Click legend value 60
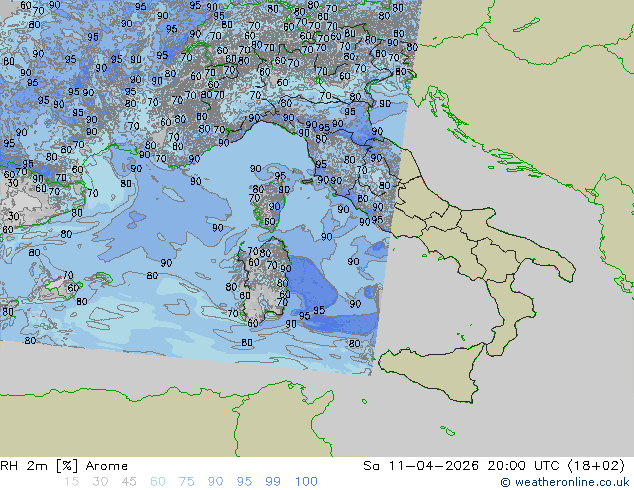This screenshot has height=490, width=634. tap(158, 482)
